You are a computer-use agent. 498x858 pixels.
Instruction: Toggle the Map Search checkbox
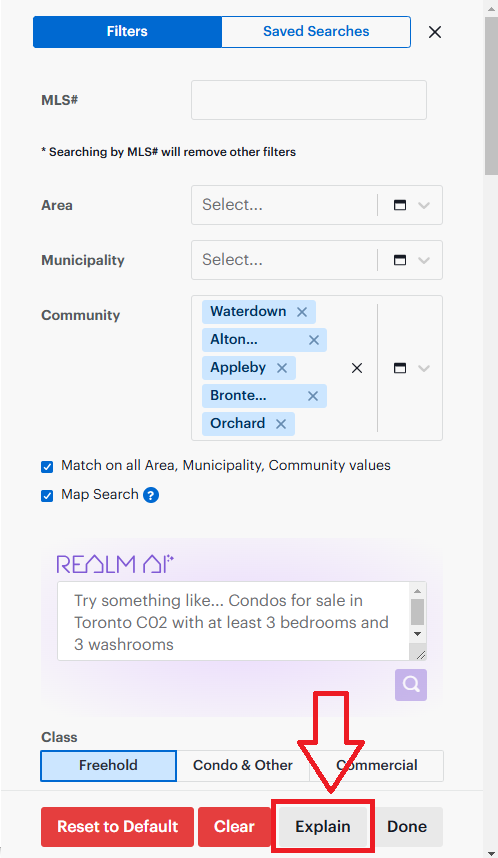pos(47,496)
